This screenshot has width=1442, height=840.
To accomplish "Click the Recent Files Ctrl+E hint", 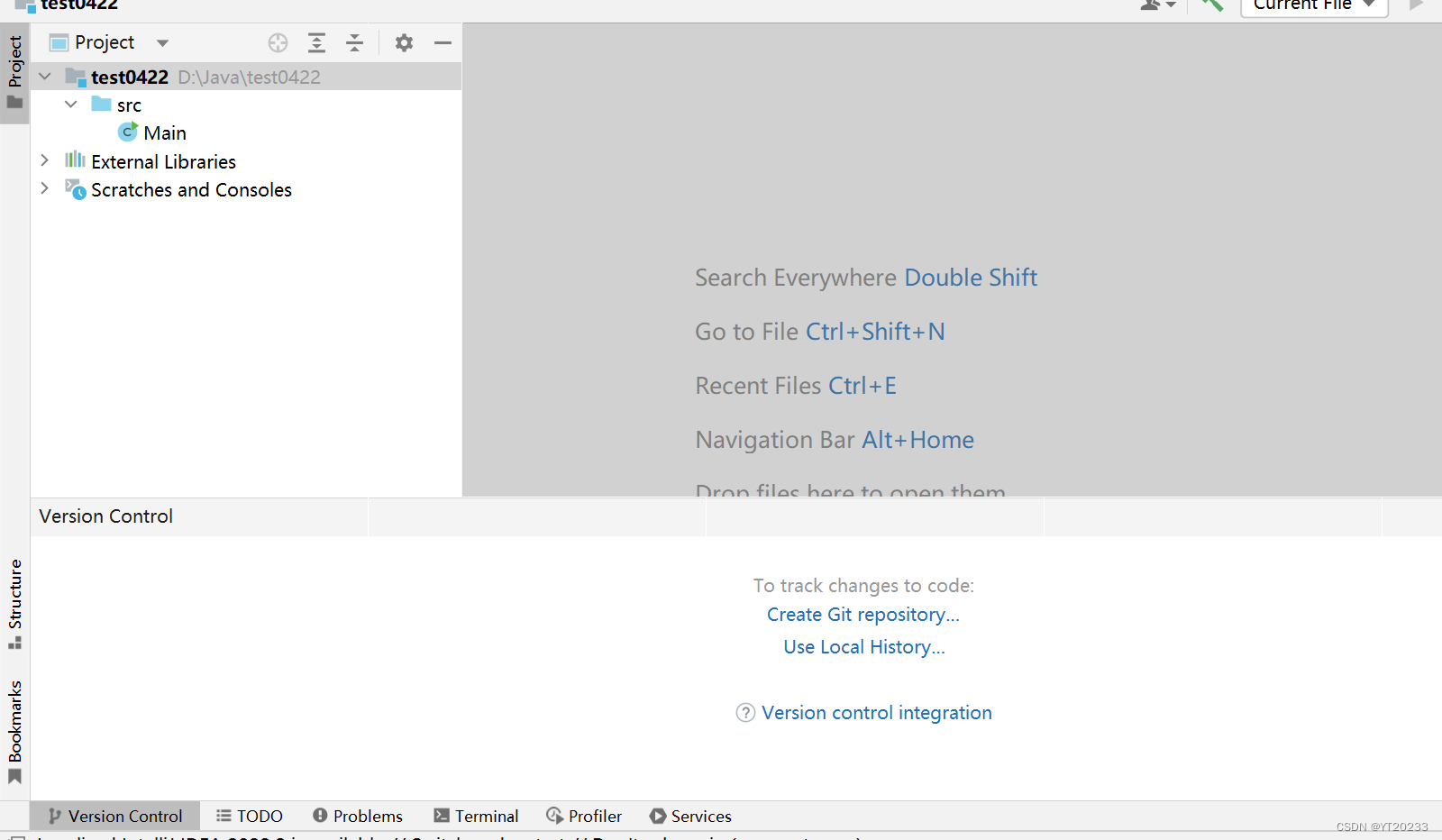I will (x=796, y=386).
